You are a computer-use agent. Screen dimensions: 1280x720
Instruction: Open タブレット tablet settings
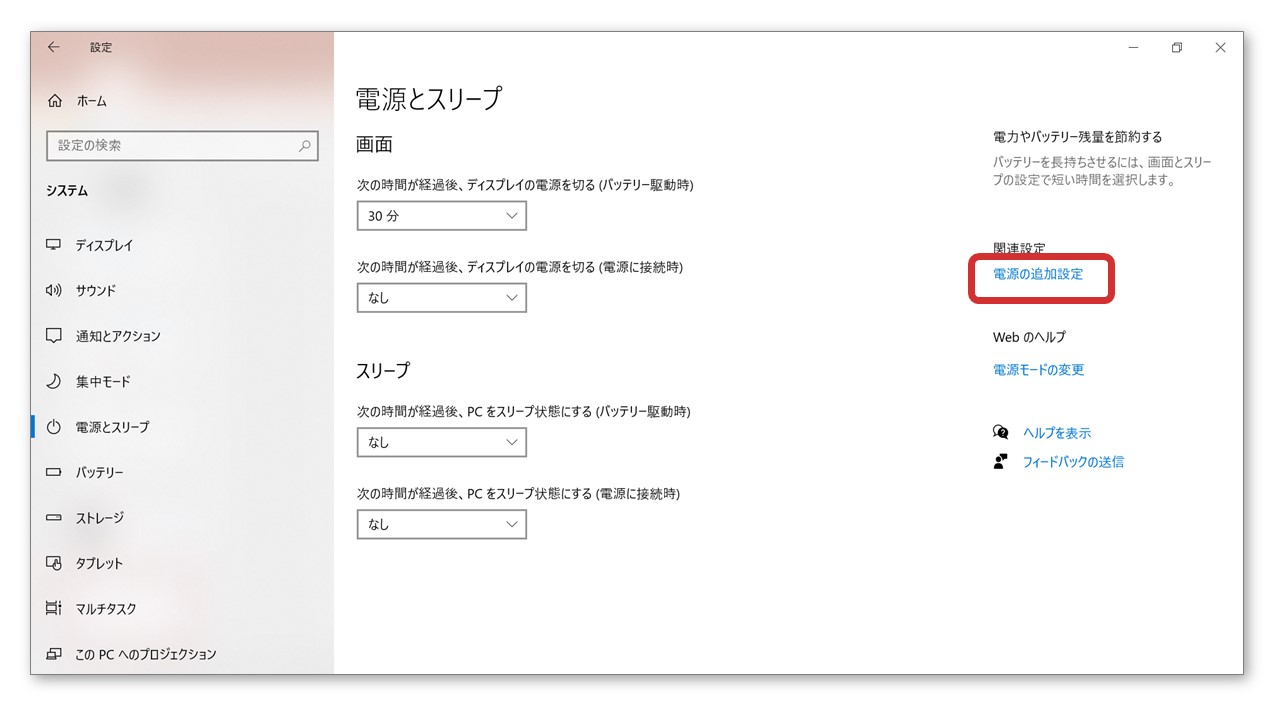coord(99,563)
